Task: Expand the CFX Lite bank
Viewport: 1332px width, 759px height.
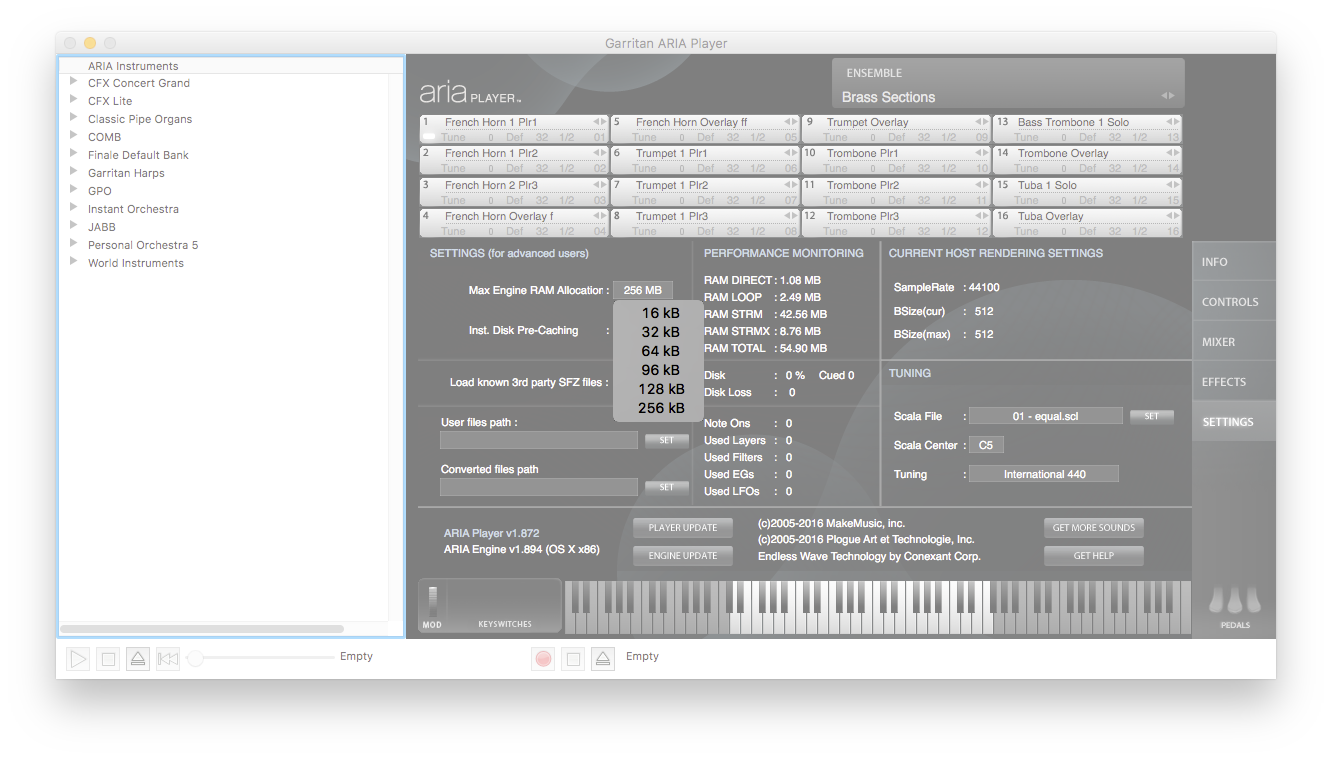Action: click(74, 101)
